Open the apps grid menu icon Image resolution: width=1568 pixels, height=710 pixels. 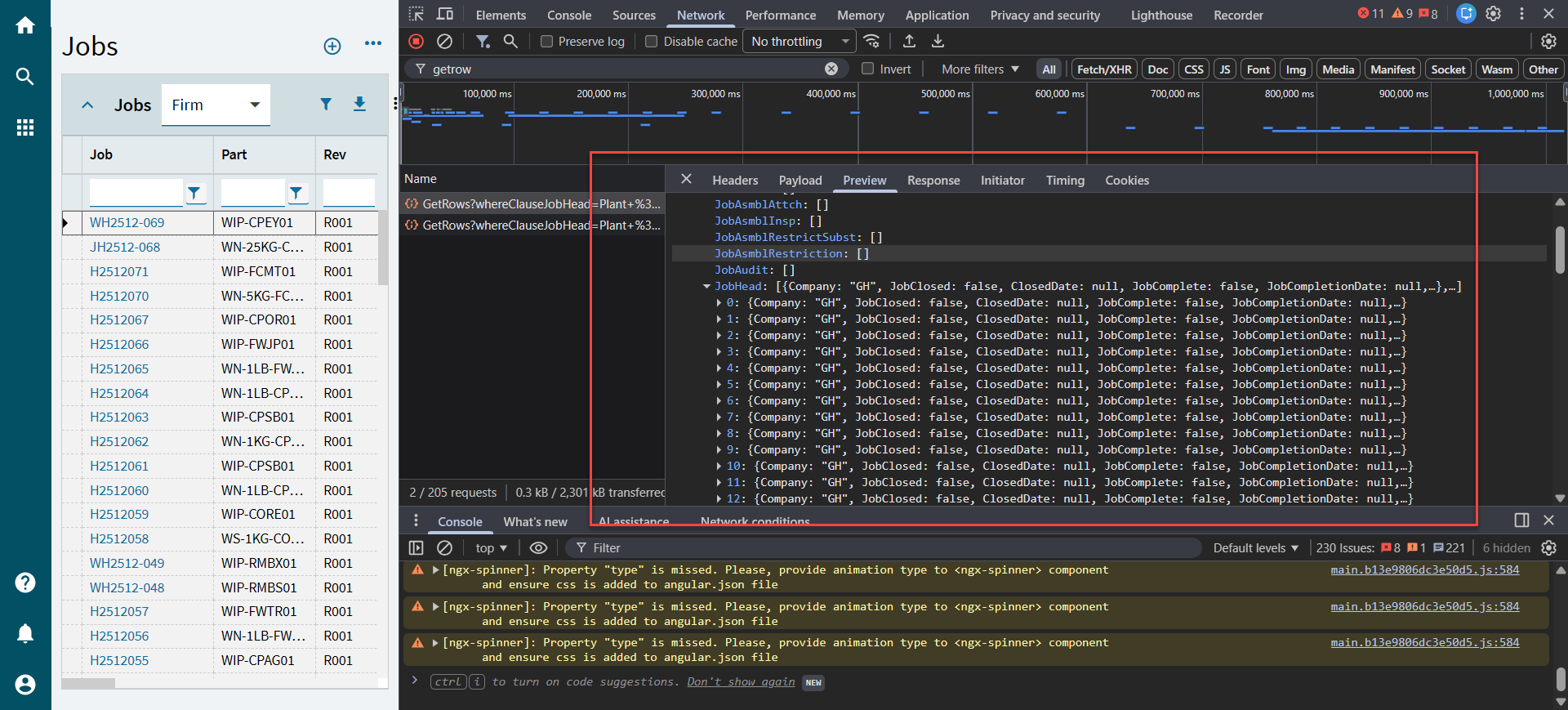tap(25, 127)
